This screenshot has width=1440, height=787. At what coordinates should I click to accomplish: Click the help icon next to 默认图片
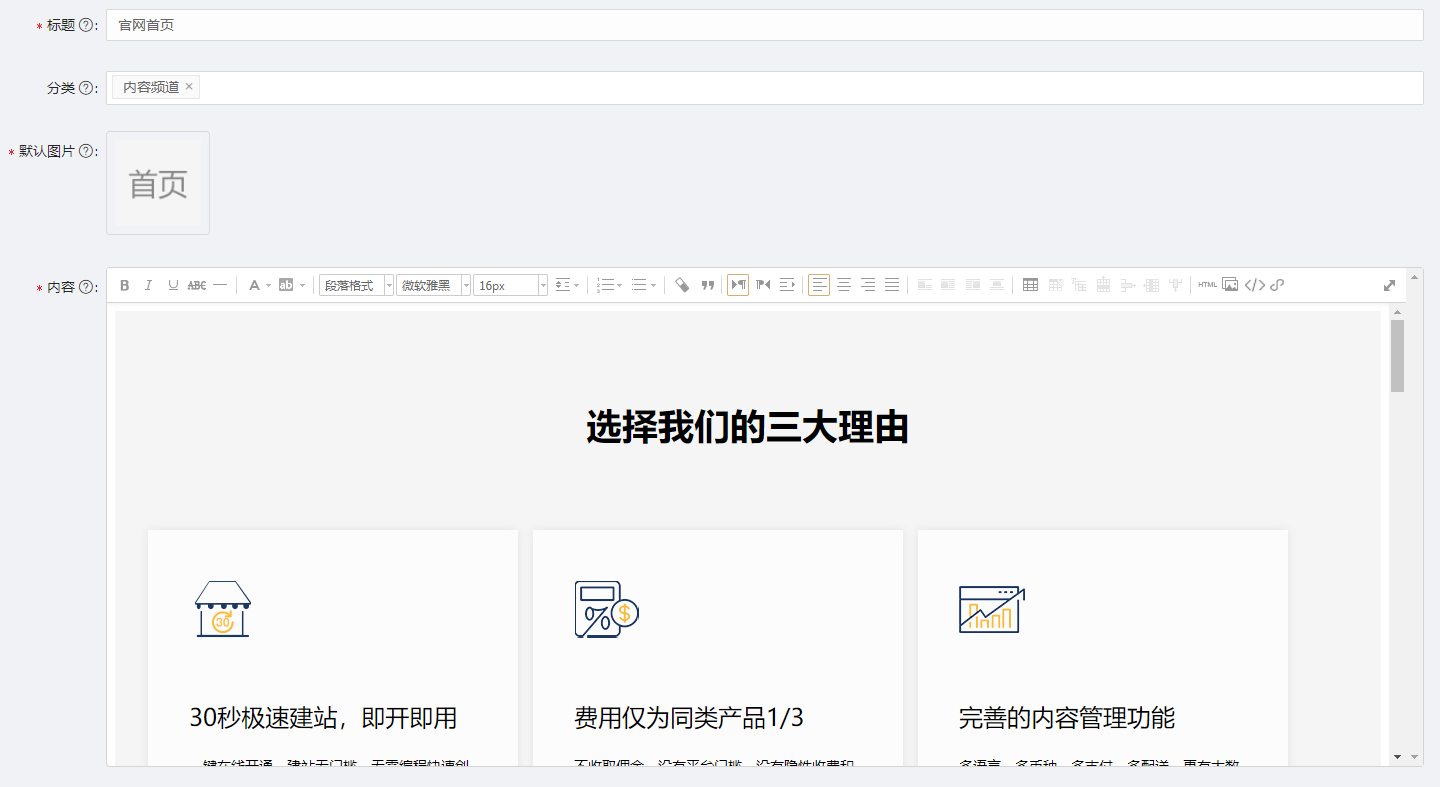(x=85, y=151)
